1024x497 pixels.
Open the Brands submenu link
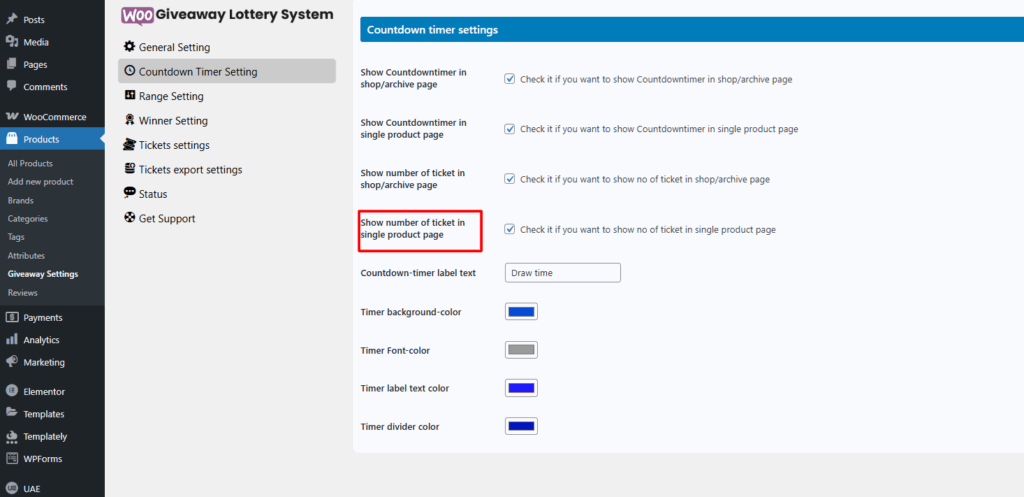[20, 200]
